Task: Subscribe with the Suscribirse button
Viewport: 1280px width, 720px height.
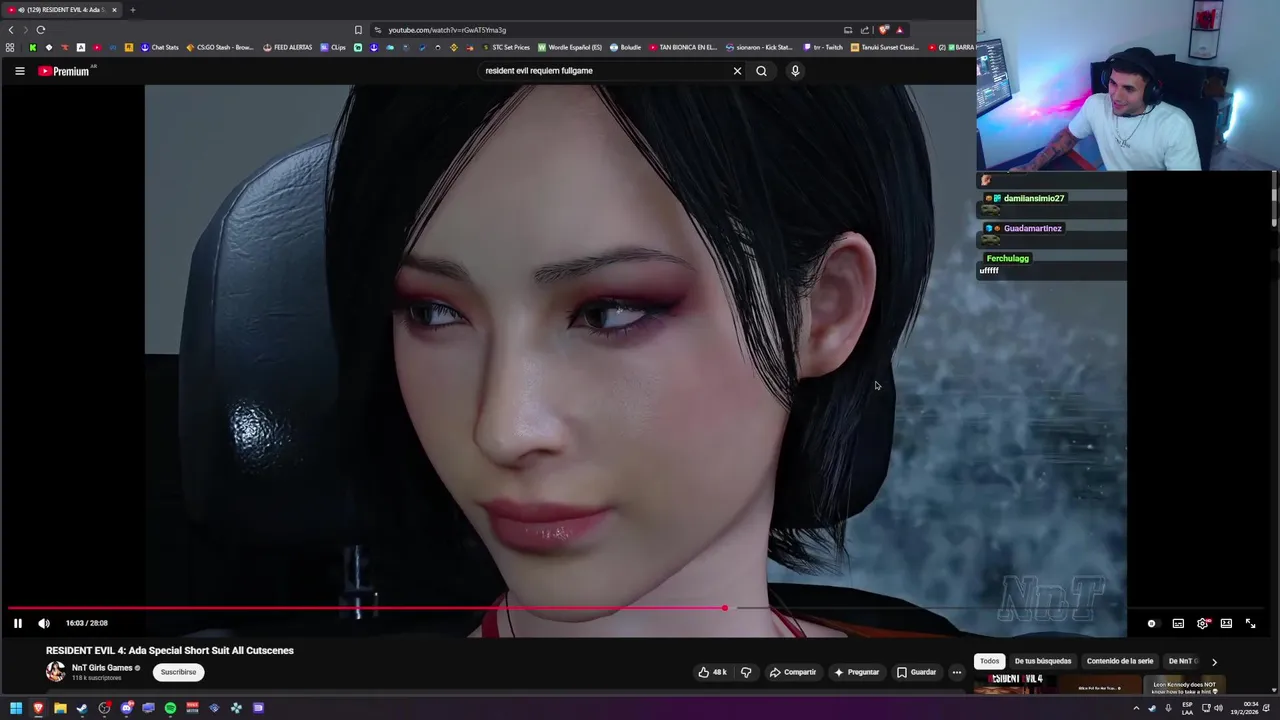Action: pyautogui.click(x=179, y=672)
